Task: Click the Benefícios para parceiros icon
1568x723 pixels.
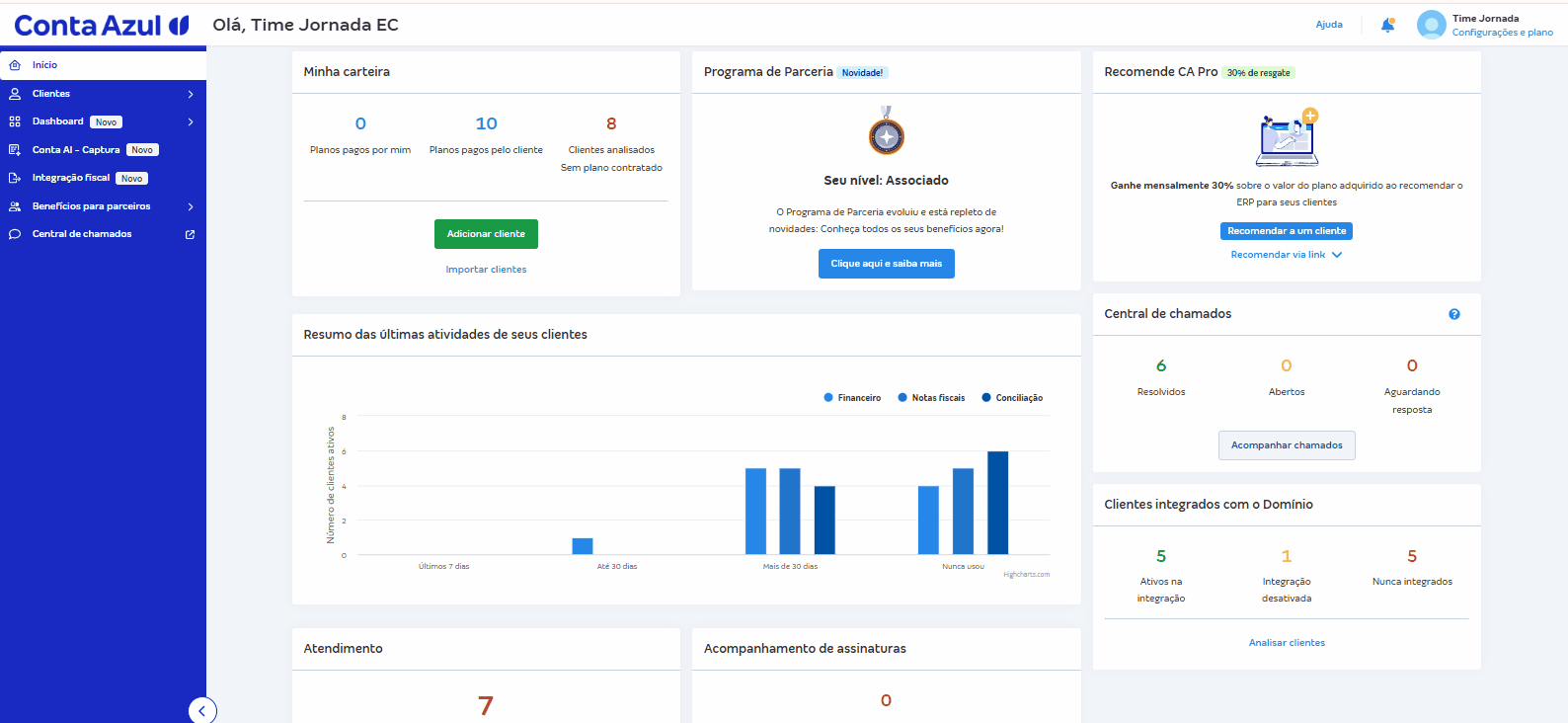Action: 15,206
